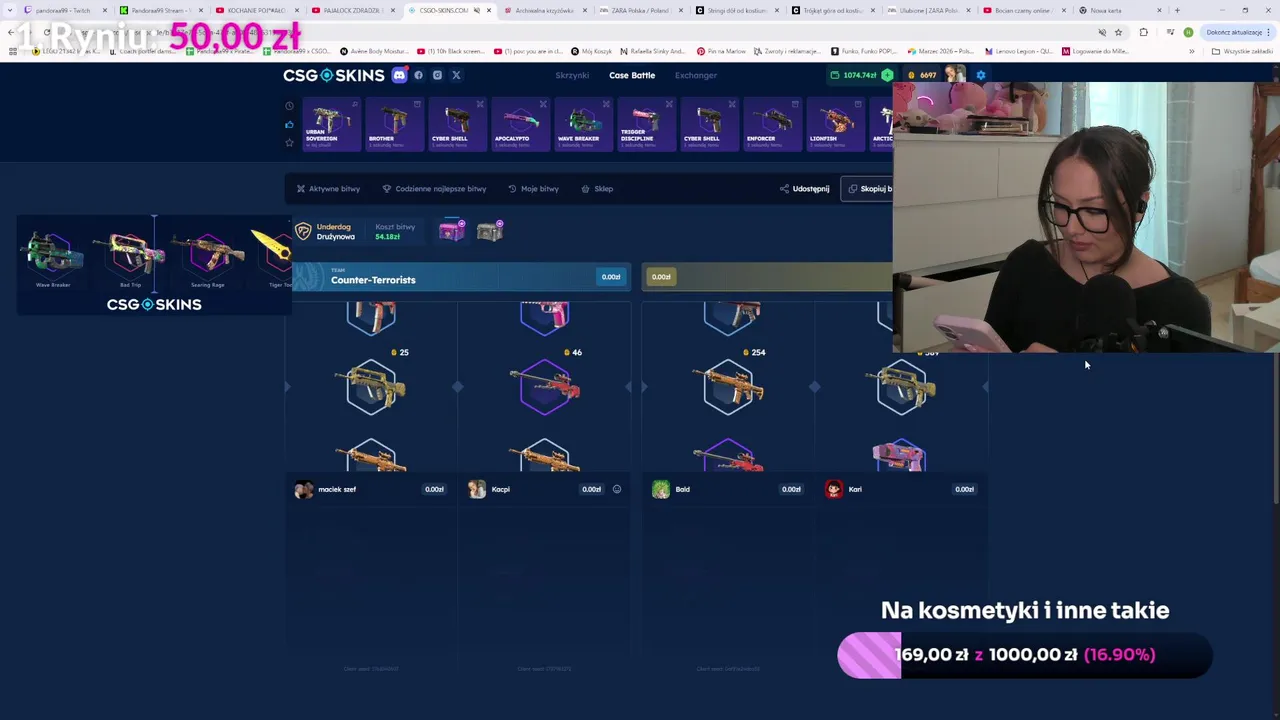The width and height of the screenshot is (1280, 720).
Task: Switch to Moje bitwy tab
Action: [533, 188]
